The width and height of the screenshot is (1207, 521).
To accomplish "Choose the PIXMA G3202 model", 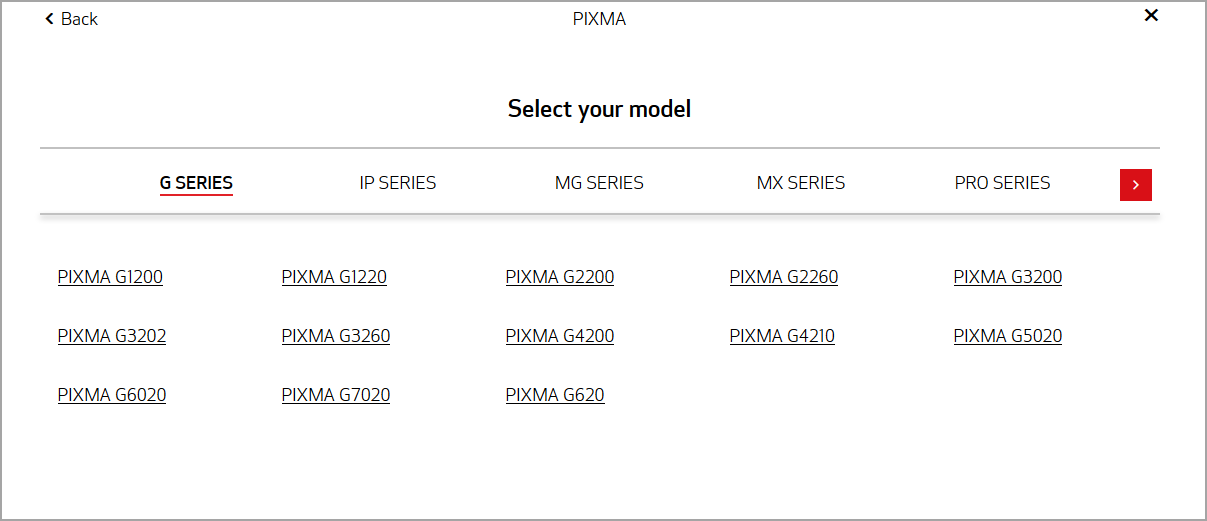I will [x=112, y=336].
